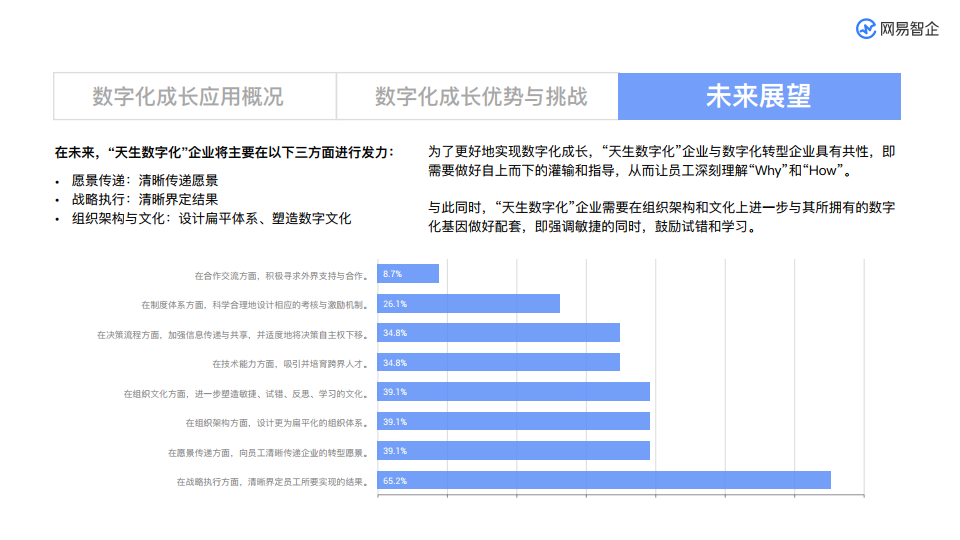Select the 34.8% bar for 技术能力方面
This screenshot has height=540, width=960.
pos(498,362)
